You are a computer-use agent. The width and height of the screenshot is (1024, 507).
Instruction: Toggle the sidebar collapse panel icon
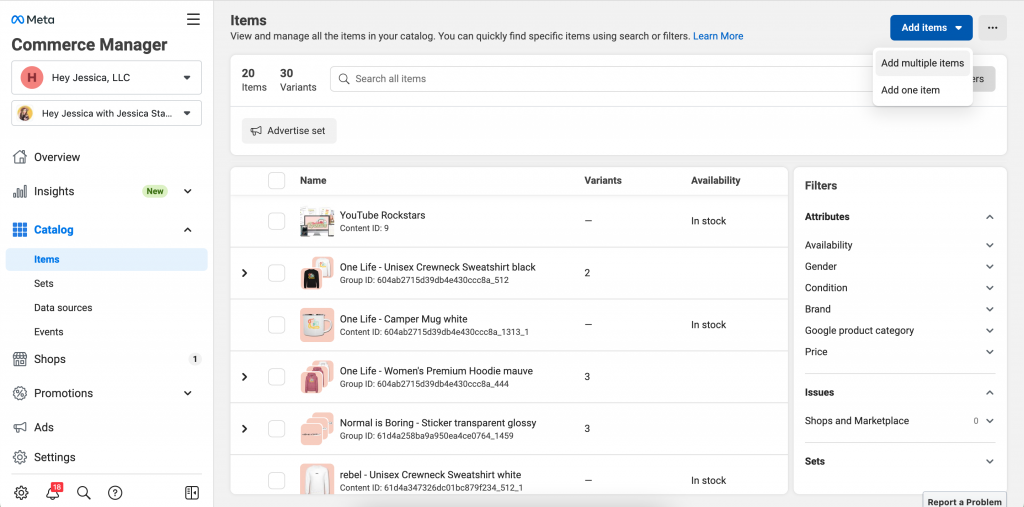coord(192,493)
